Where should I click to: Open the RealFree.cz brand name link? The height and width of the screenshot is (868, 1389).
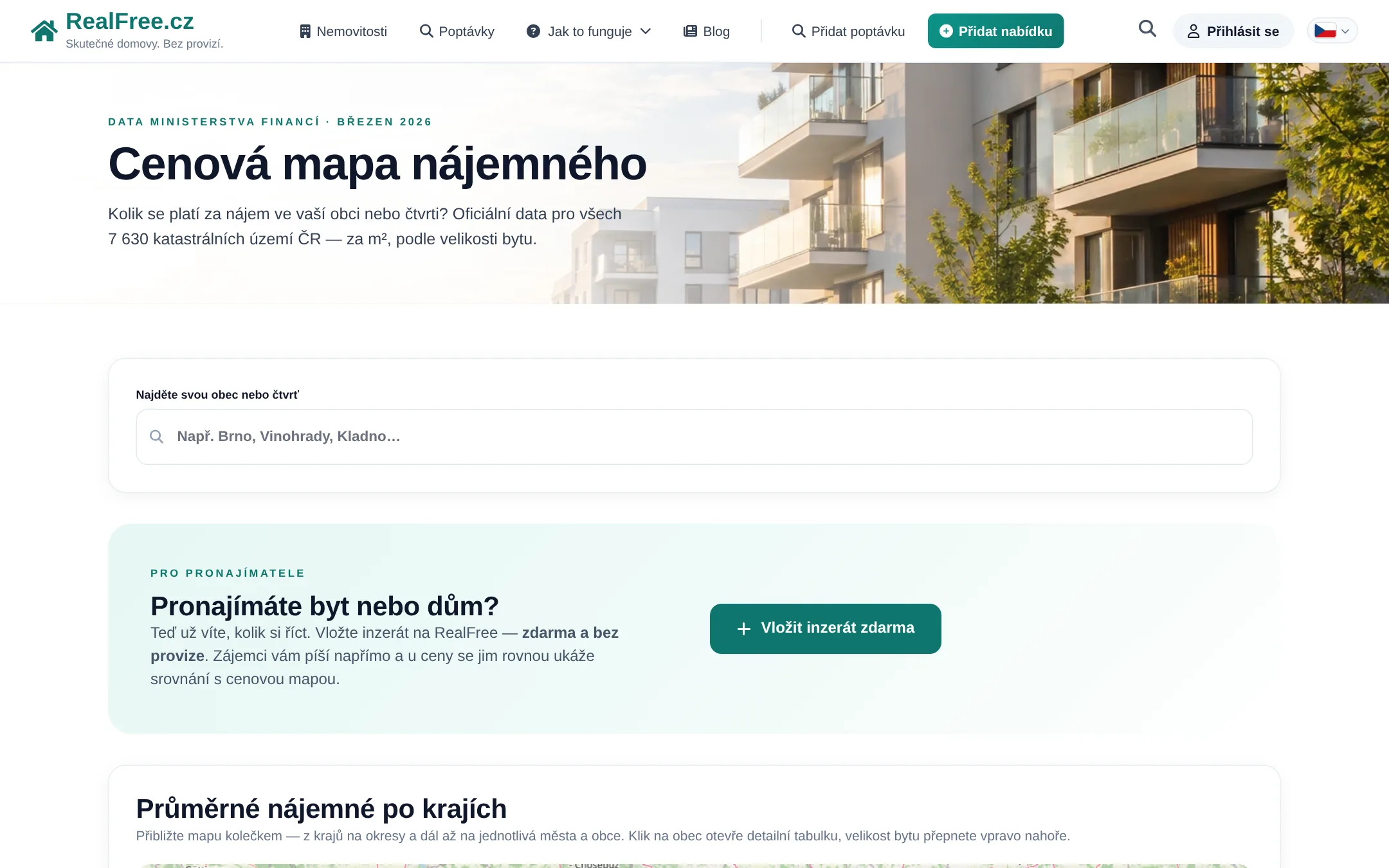click(x=129, y=21)
